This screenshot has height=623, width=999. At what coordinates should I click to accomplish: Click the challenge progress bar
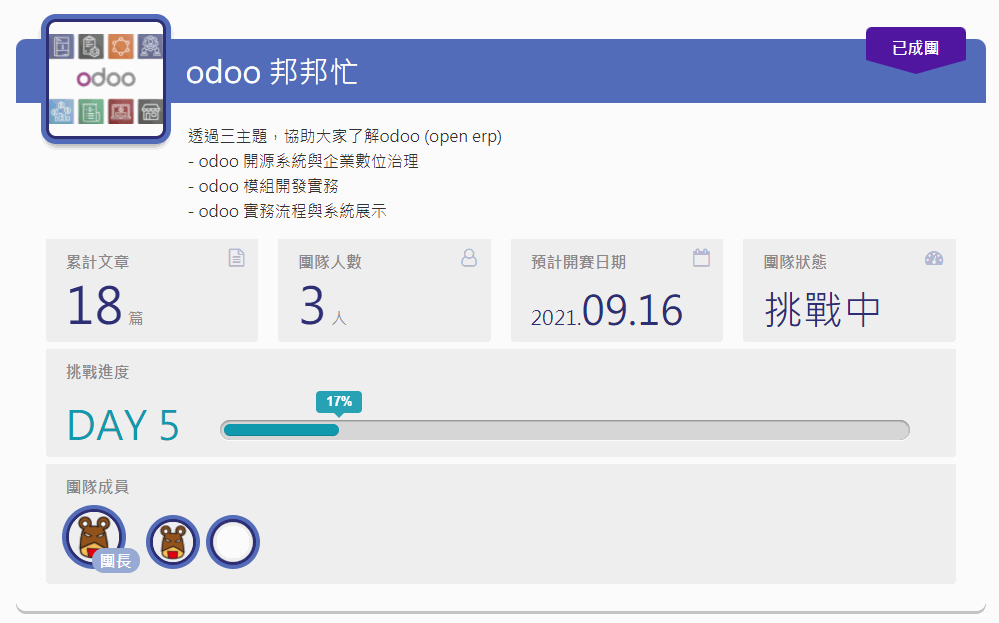565,429
